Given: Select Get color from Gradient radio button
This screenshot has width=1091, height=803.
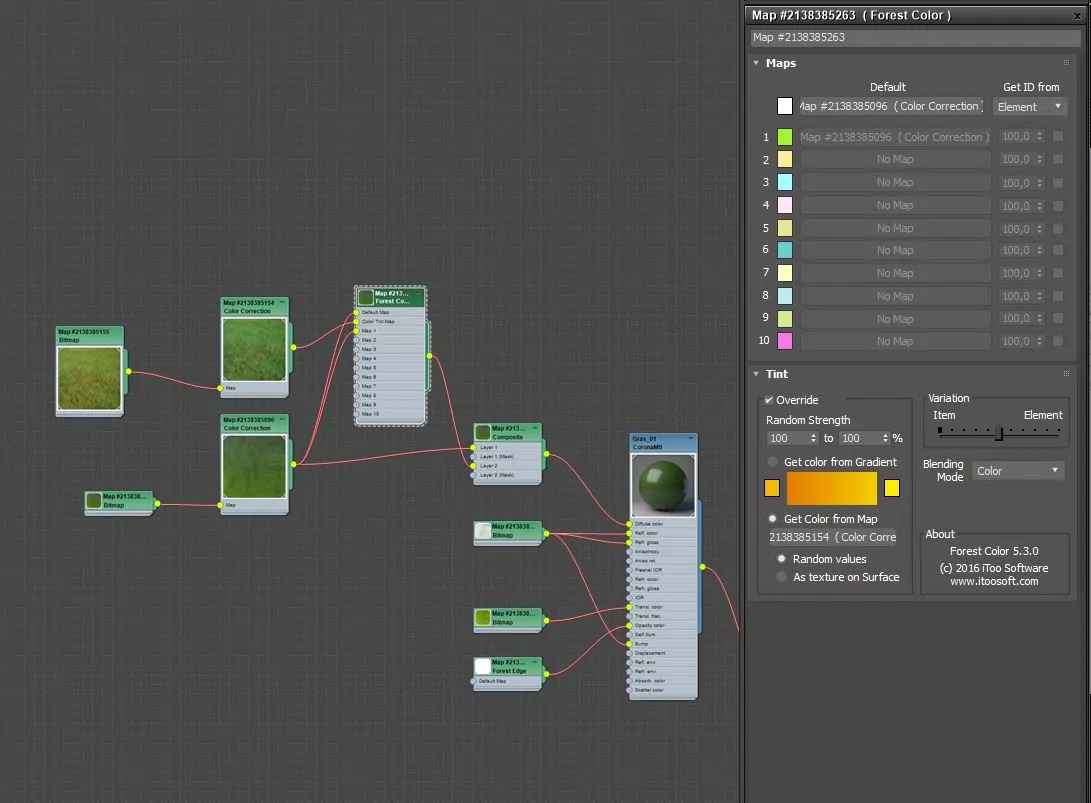Looking at the screenshot, I should point(773,462).
